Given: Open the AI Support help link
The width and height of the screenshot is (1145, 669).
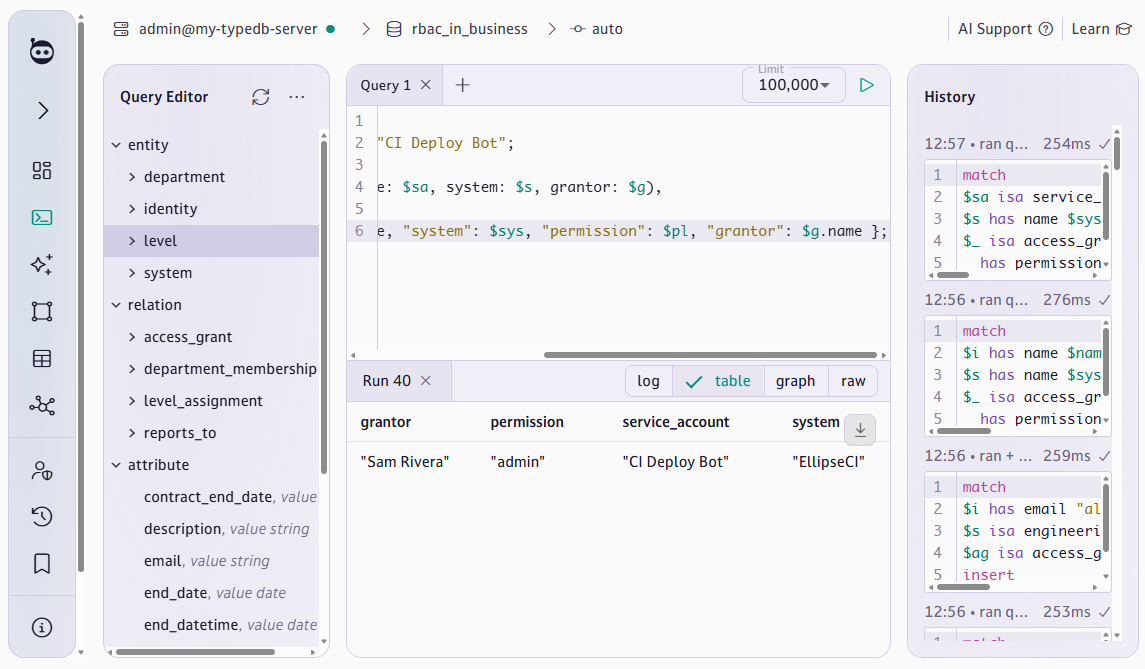Looking at the screenshot, I should point(1005,29).
